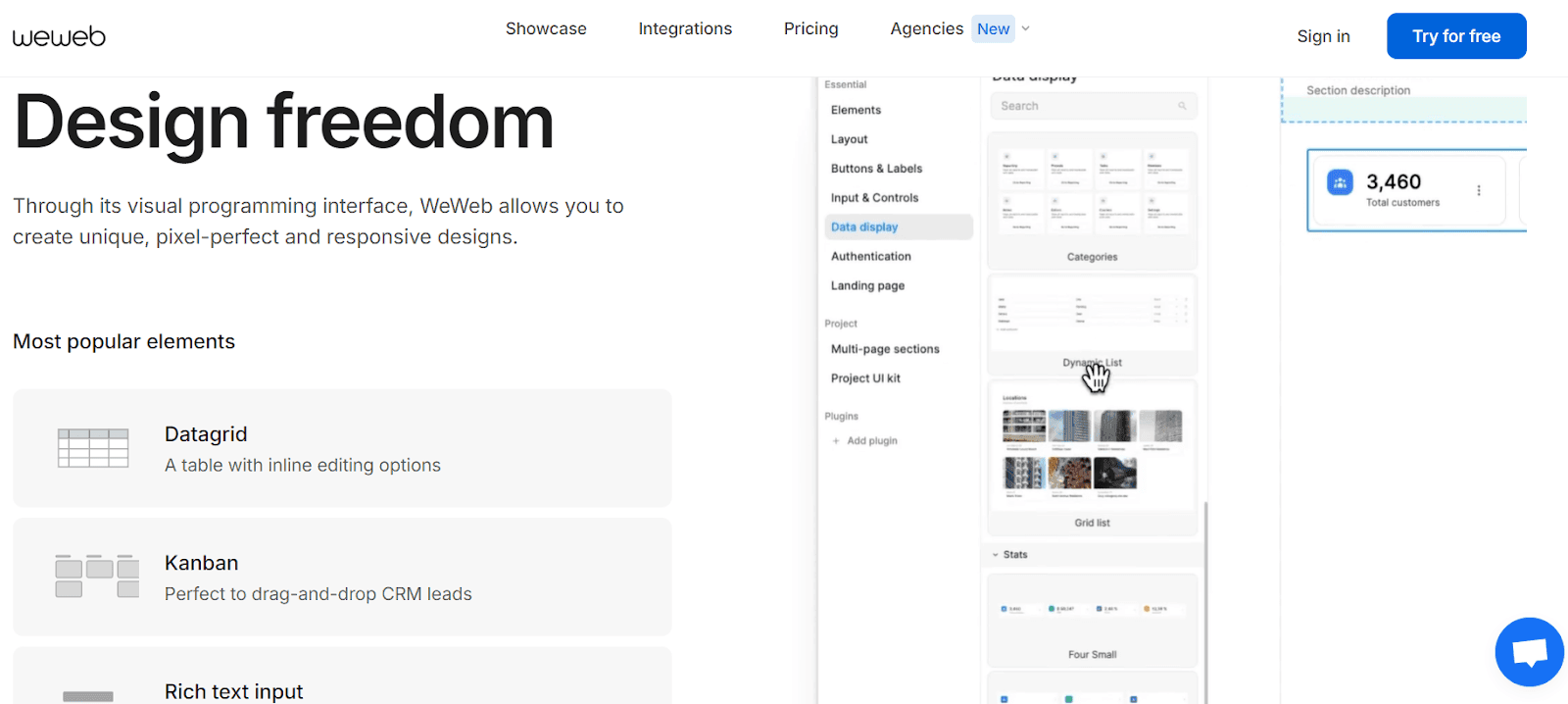Click the Kanban board icon
Screen dimensions: 1568x704
(x=97, y=577)
